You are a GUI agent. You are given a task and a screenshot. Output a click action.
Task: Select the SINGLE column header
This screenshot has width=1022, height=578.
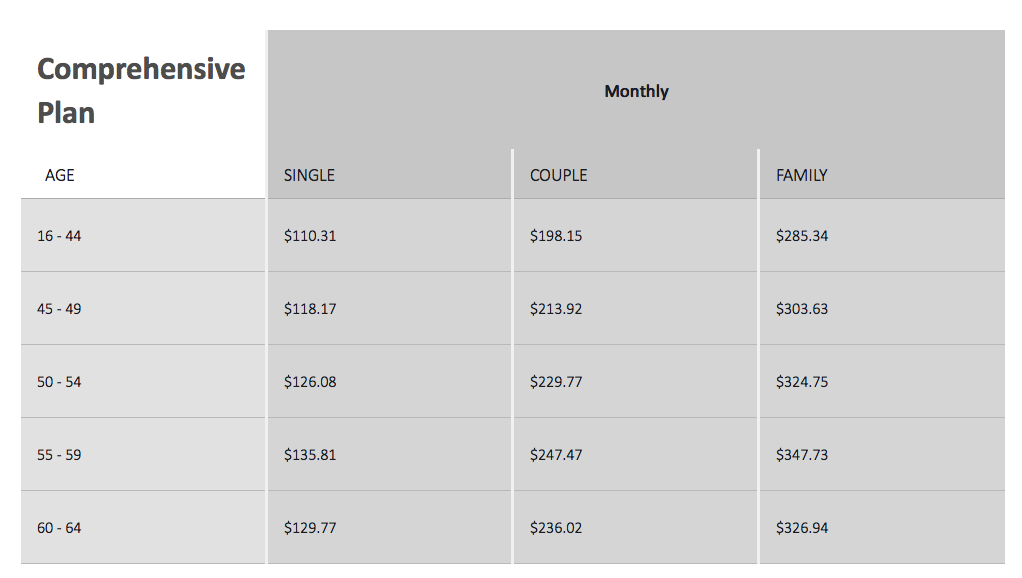pos(309,175)
